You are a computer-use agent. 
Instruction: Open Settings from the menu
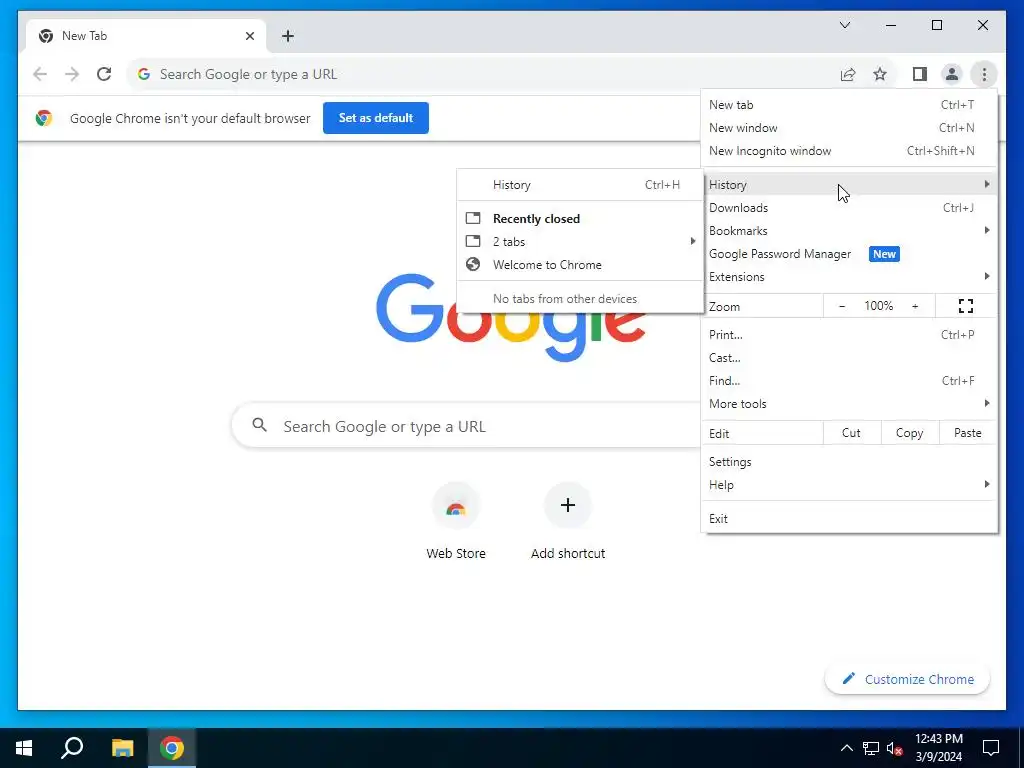(x=849, y=462)
